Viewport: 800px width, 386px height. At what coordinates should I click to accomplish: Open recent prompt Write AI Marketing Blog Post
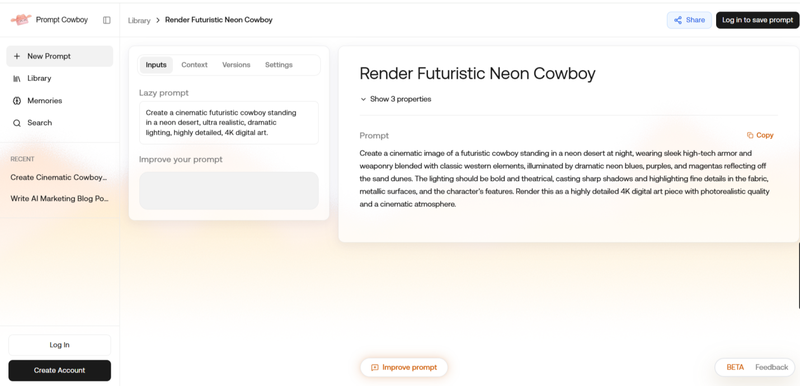click(59, 198)
